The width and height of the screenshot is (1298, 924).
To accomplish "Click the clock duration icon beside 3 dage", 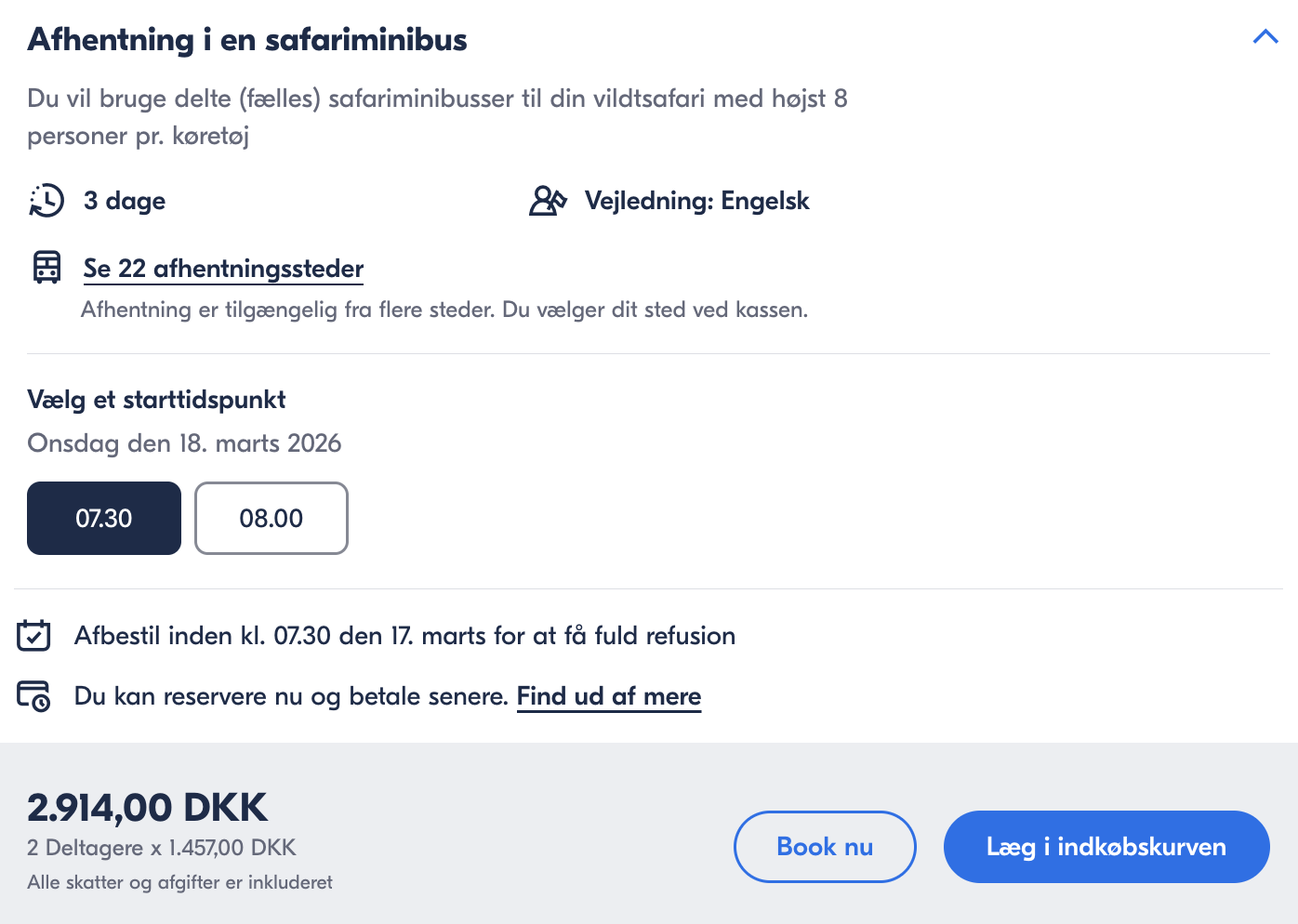I will [46, 201].
